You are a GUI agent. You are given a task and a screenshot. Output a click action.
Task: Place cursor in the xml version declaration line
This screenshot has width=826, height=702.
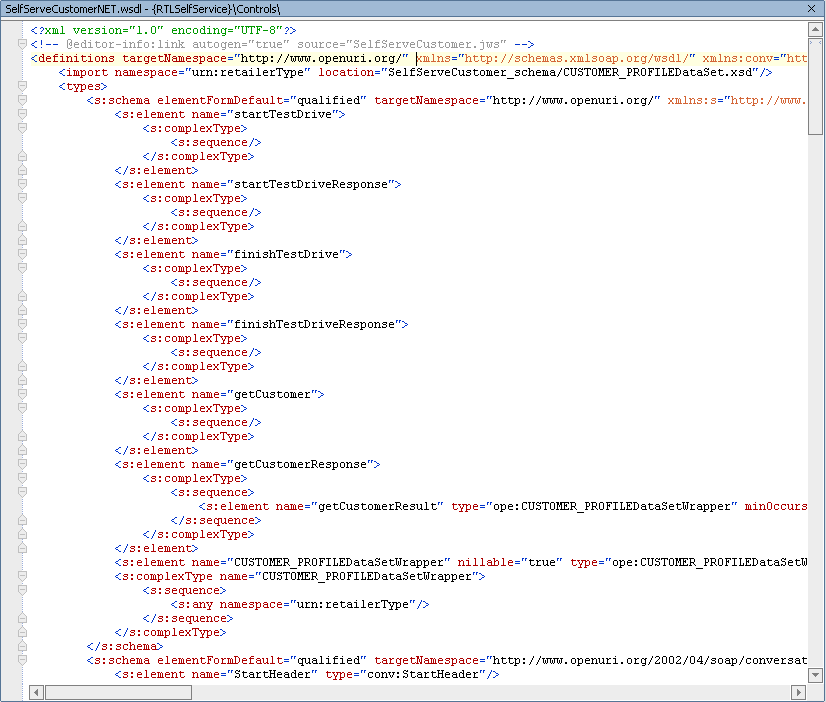pos(163,30)
